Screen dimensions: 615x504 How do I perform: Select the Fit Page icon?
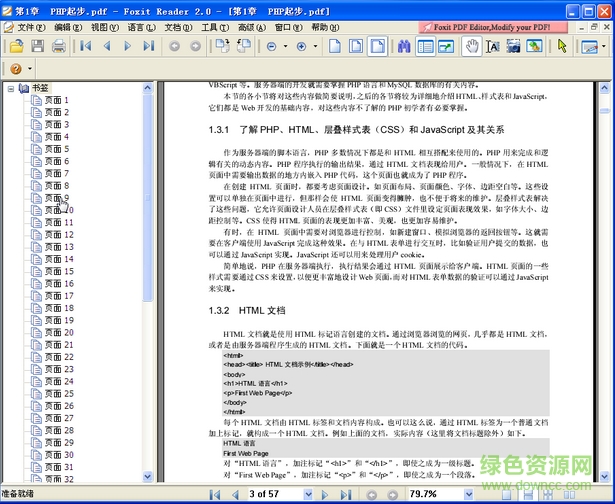[x=356, y=46]
